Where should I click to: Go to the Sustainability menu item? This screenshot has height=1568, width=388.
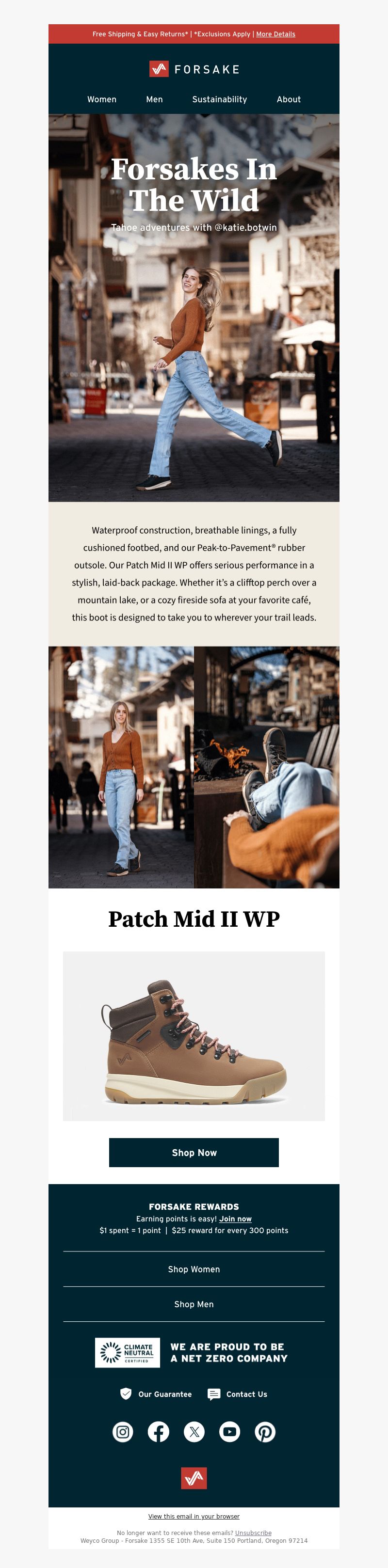coord(219,99)
